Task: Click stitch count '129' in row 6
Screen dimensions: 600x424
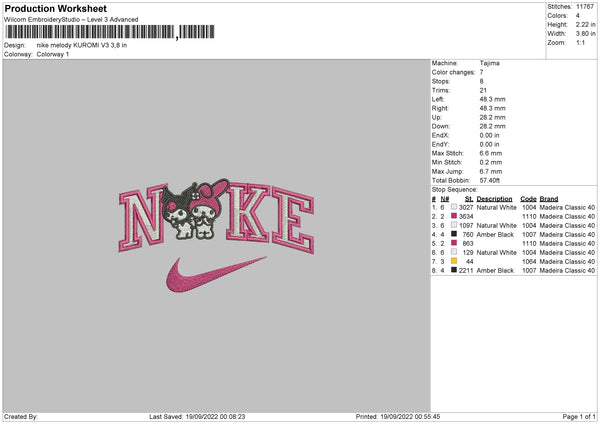Action: click(x=468, y=253)
